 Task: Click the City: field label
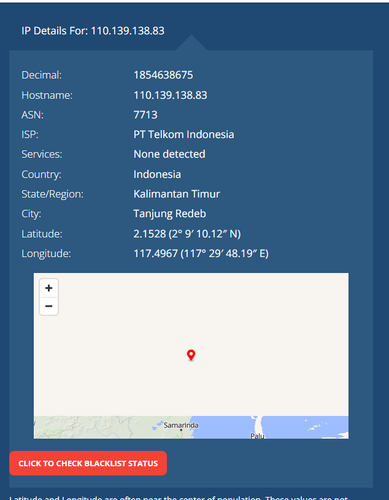pyautogui.click(x=31, y=214)
